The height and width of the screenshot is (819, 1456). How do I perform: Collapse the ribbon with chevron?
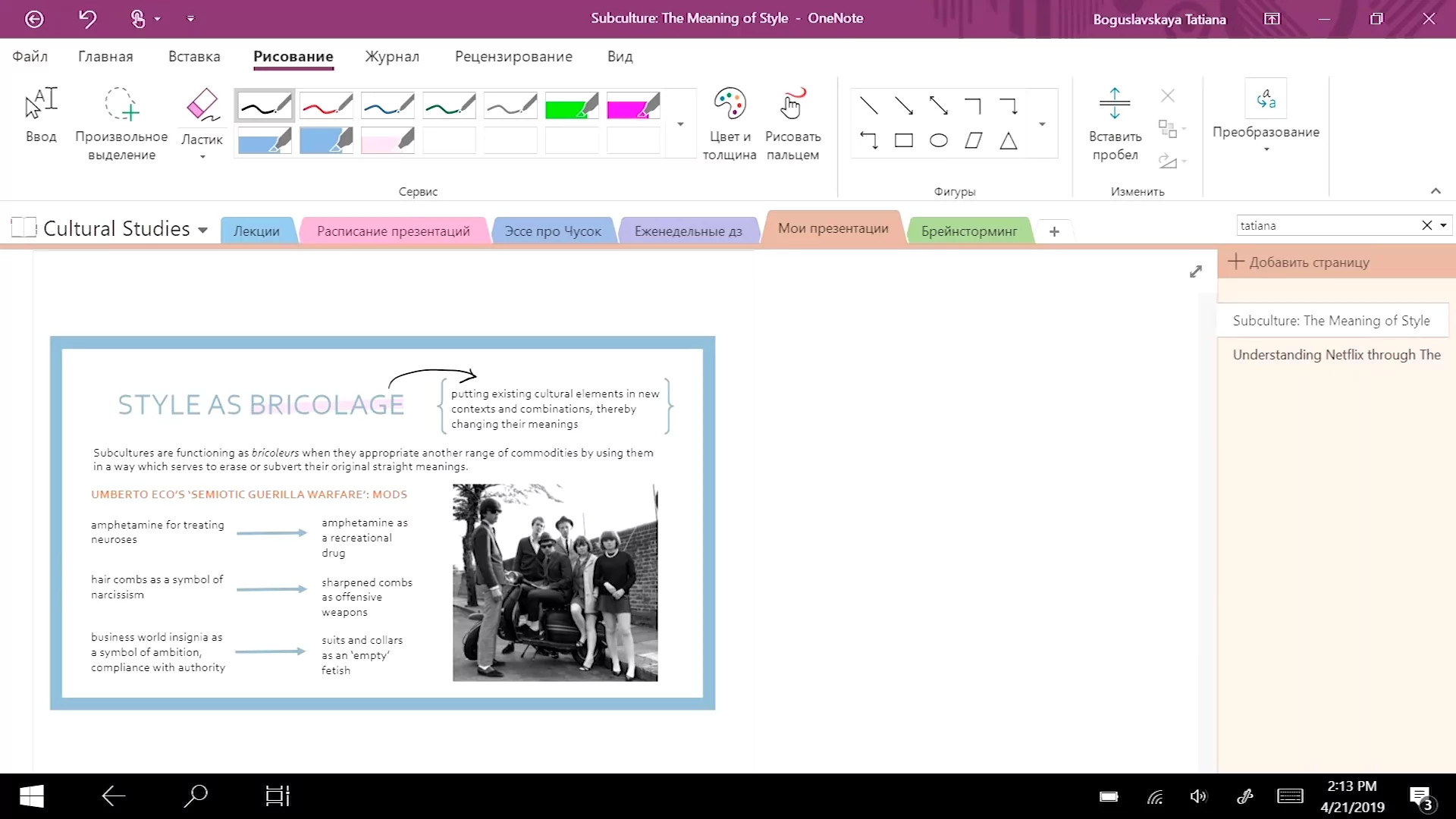tap(1436, 191)
